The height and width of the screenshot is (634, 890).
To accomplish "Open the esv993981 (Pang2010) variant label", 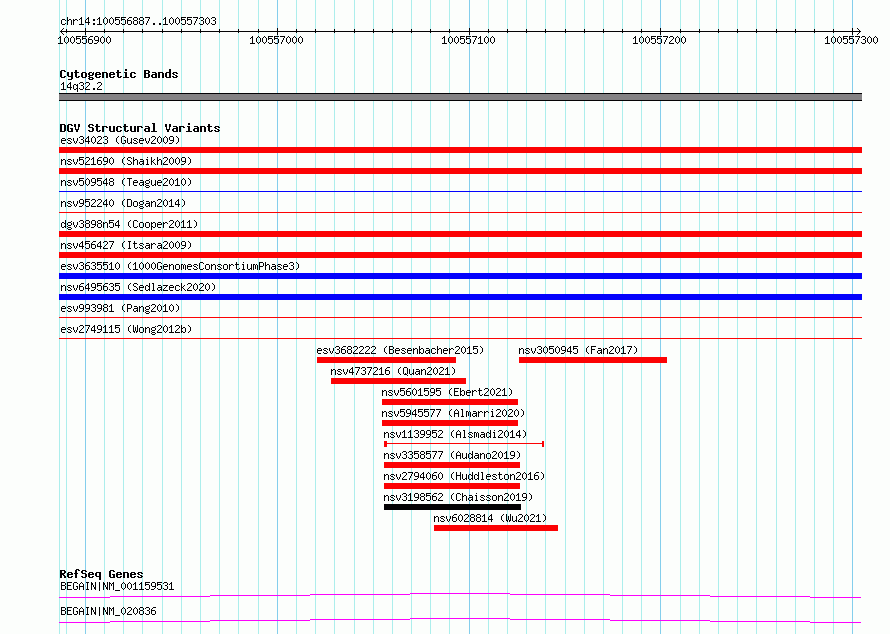I will click(x=120, y=308).
